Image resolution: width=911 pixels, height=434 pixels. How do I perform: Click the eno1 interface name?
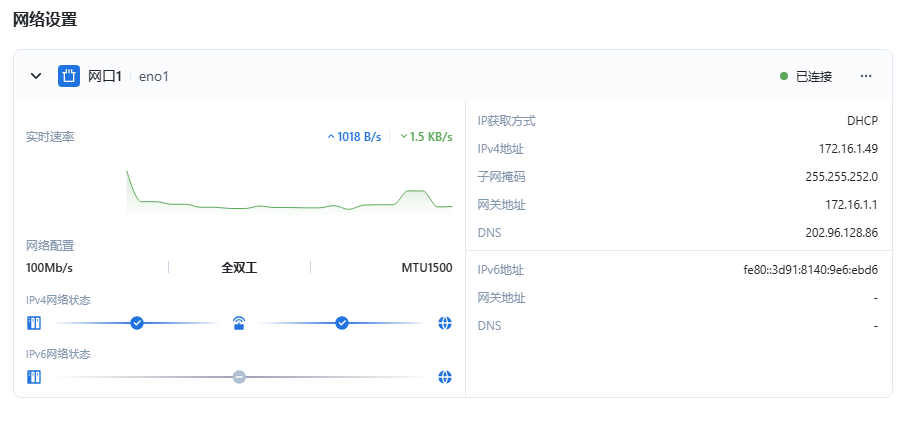[x=154, y=76]
